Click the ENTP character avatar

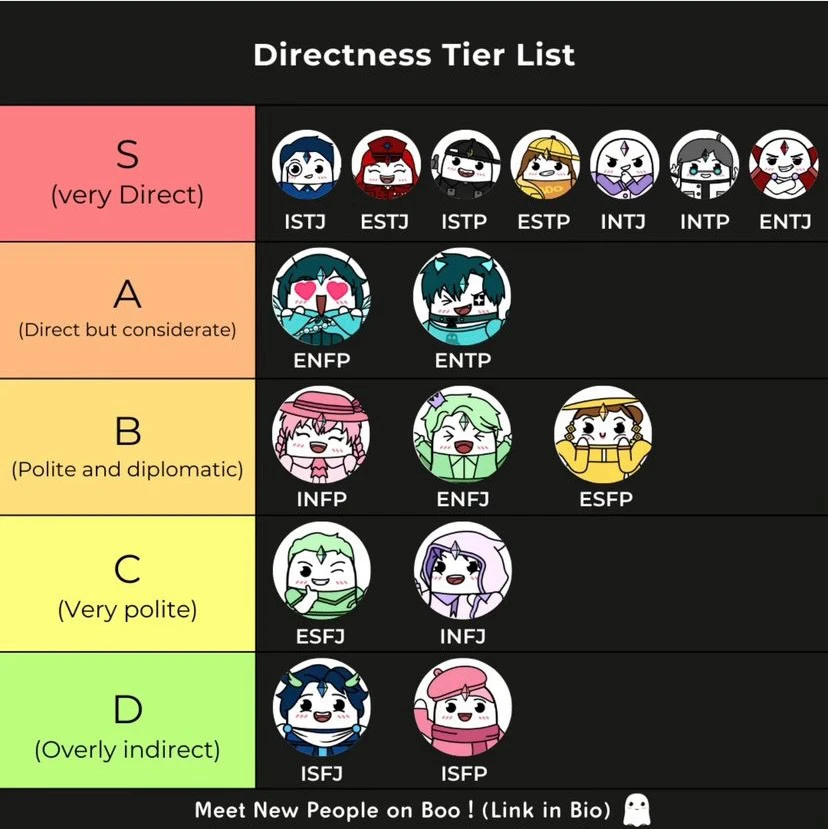point(462,298)
